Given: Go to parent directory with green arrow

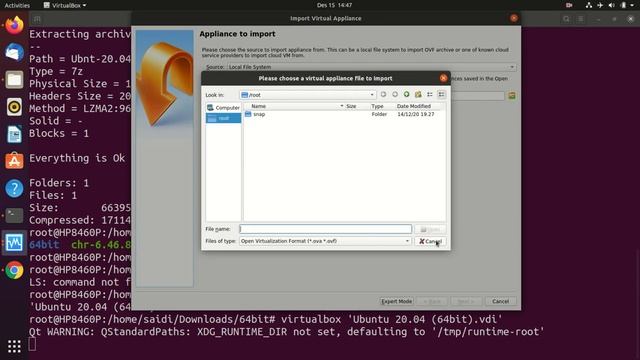Looking at the screenshot, I should pos(407,95).
